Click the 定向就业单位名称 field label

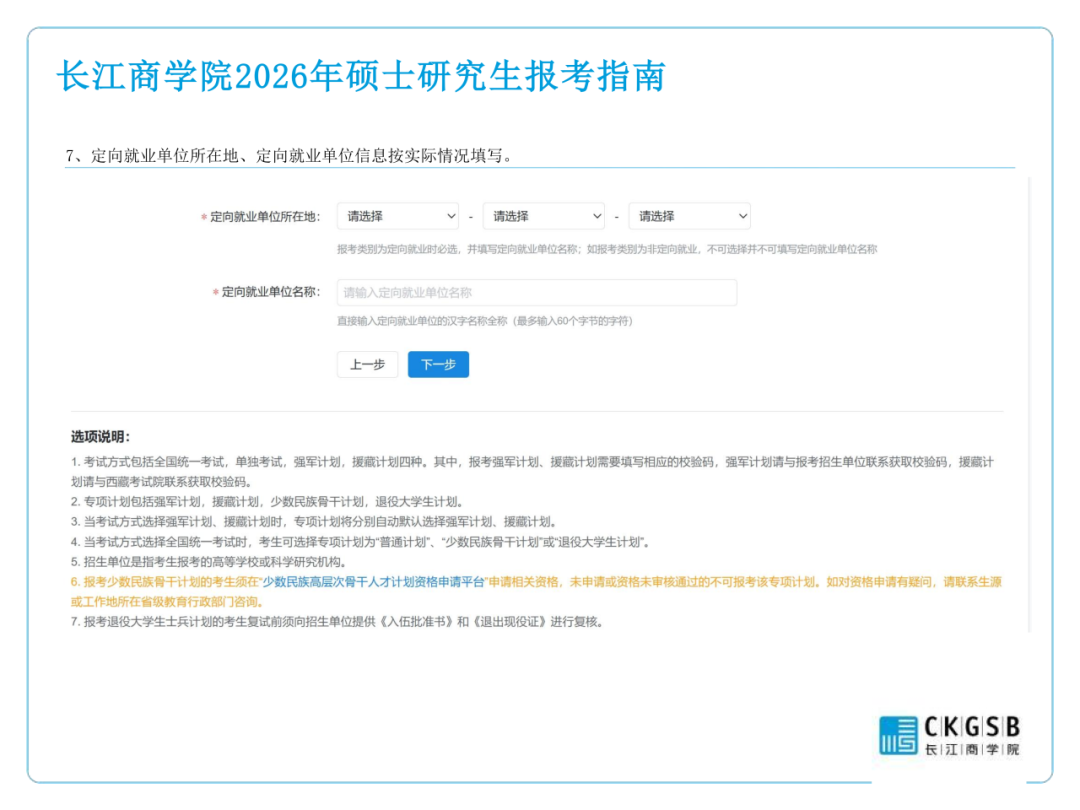point(269,292)
